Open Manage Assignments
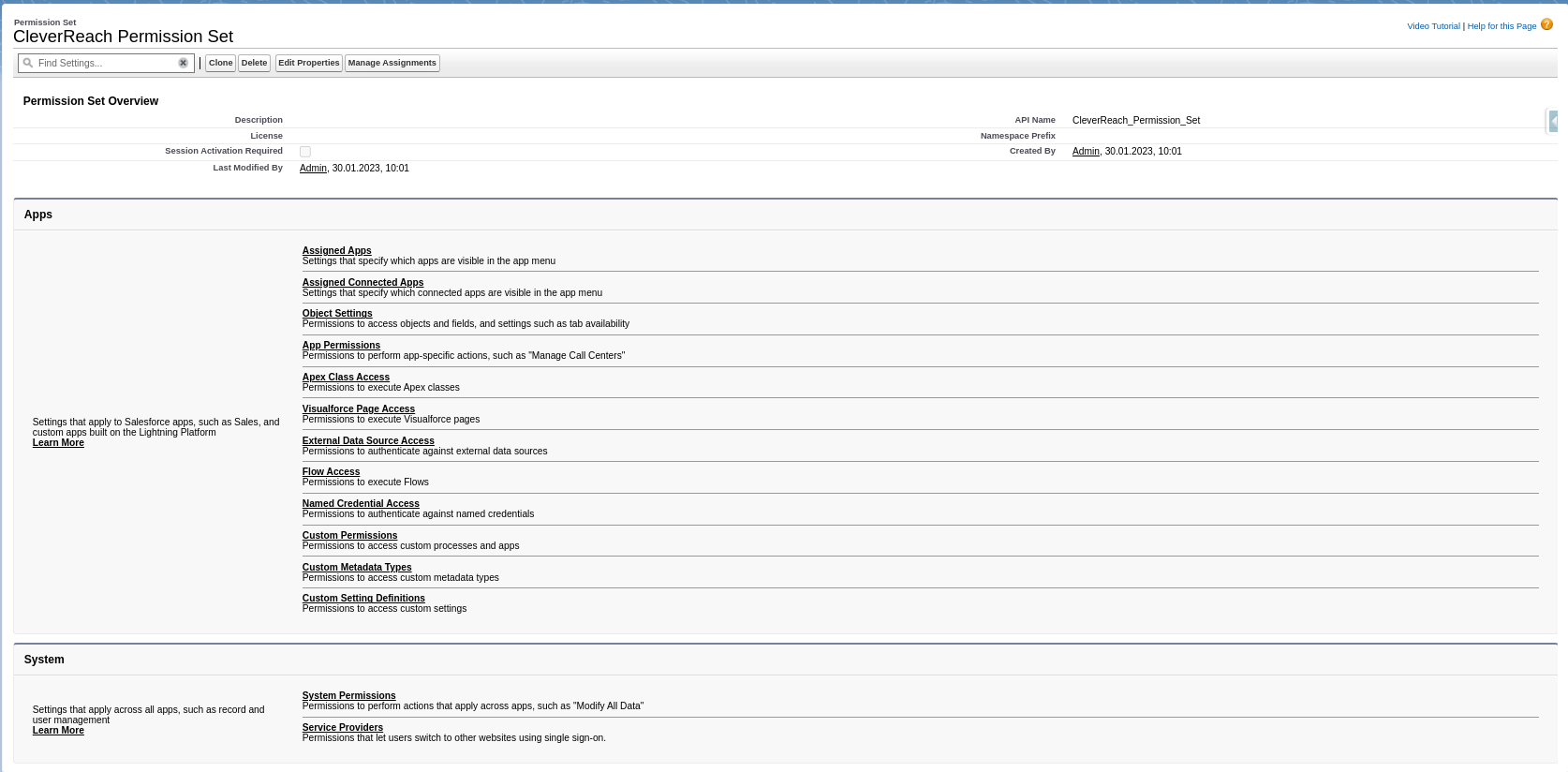The height and width of the screenshot is (772, 1568). click(x=392, y=63)
